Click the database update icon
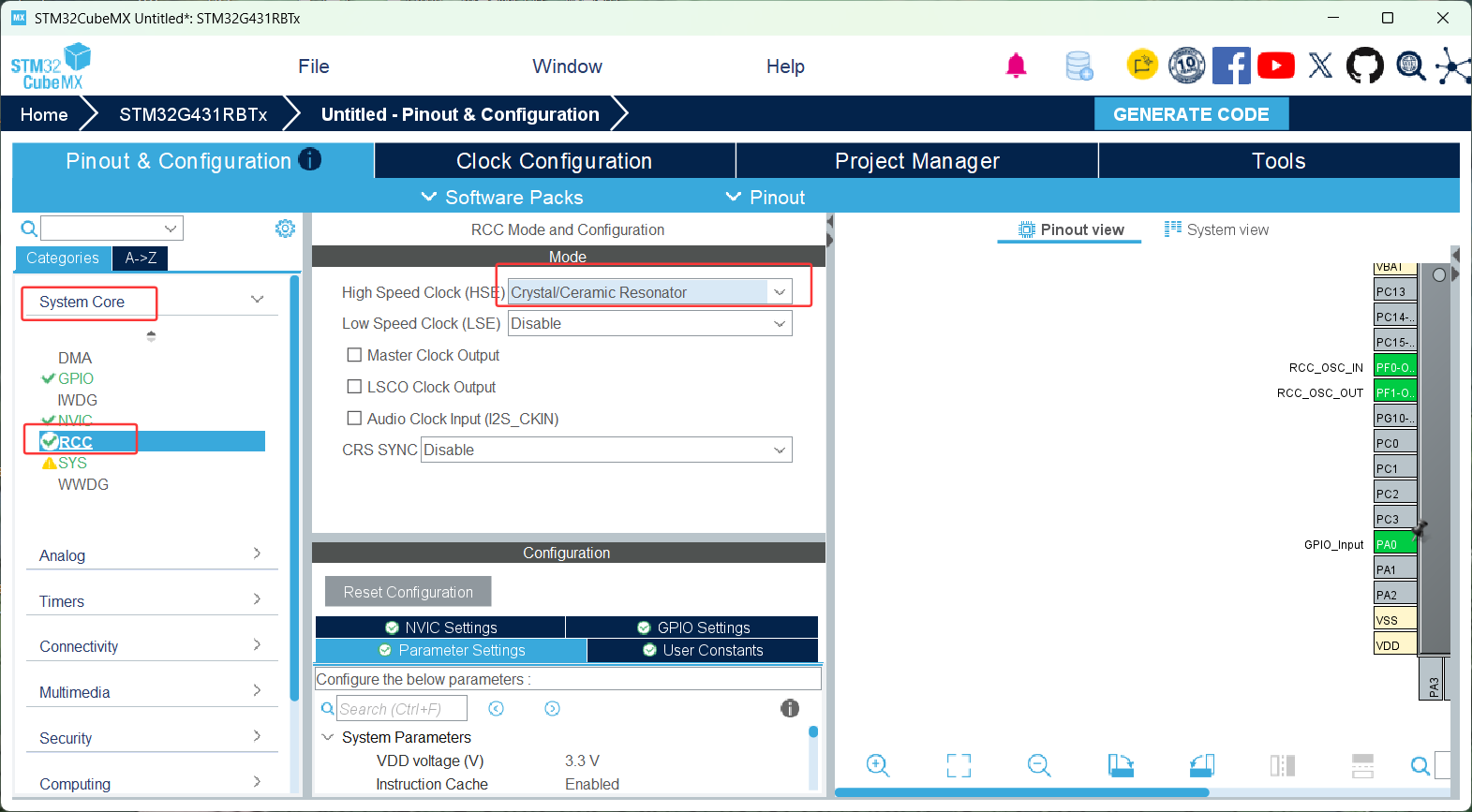 coord(1079,66)
